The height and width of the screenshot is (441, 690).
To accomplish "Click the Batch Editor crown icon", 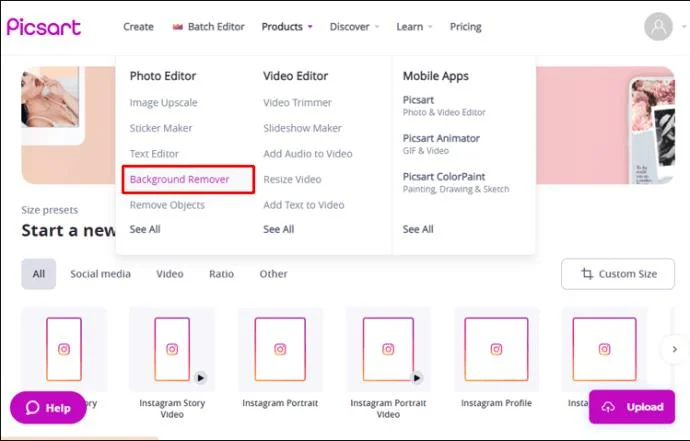I will [177, 27].
